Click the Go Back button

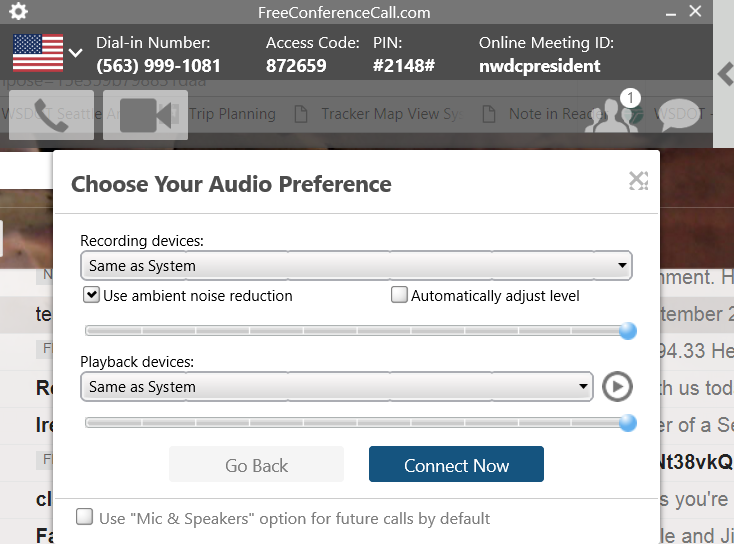click(257, 464)
